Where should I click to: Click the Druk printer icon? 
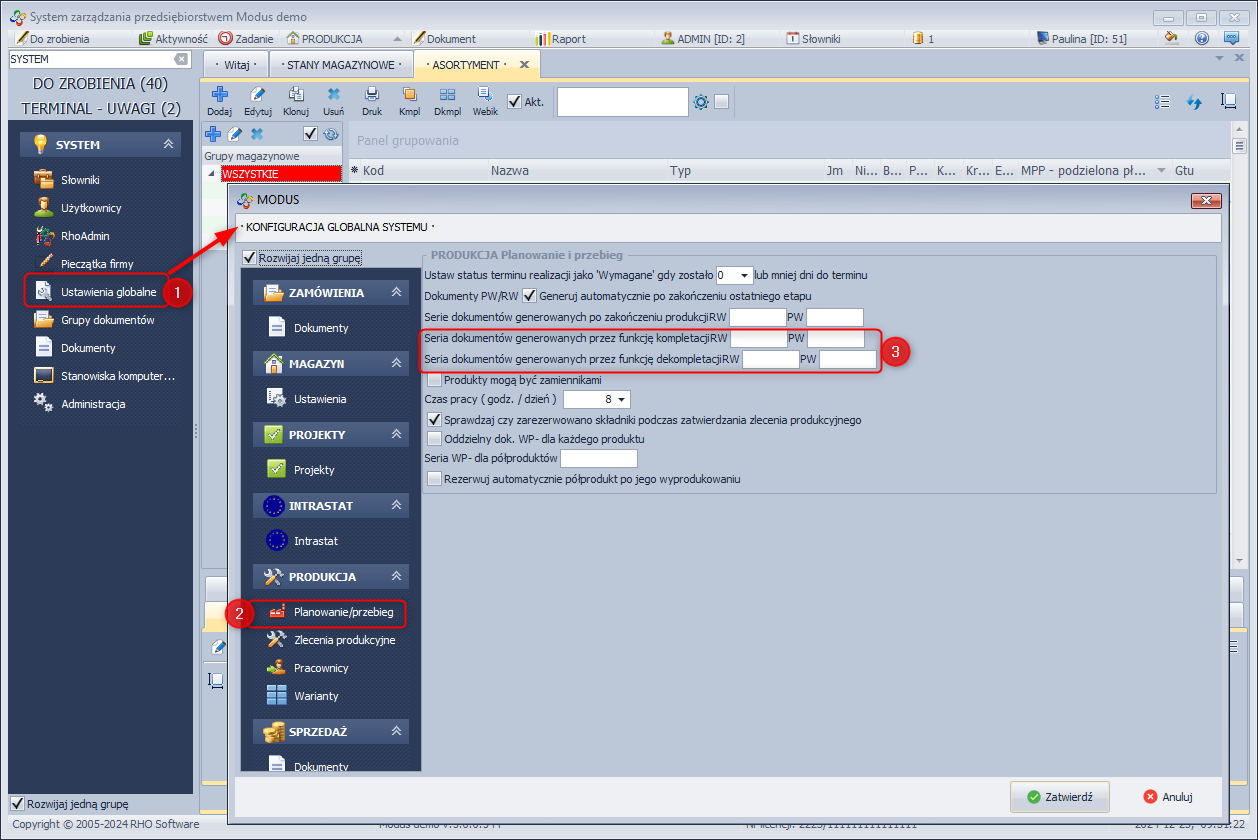click(x=372, y=96)
